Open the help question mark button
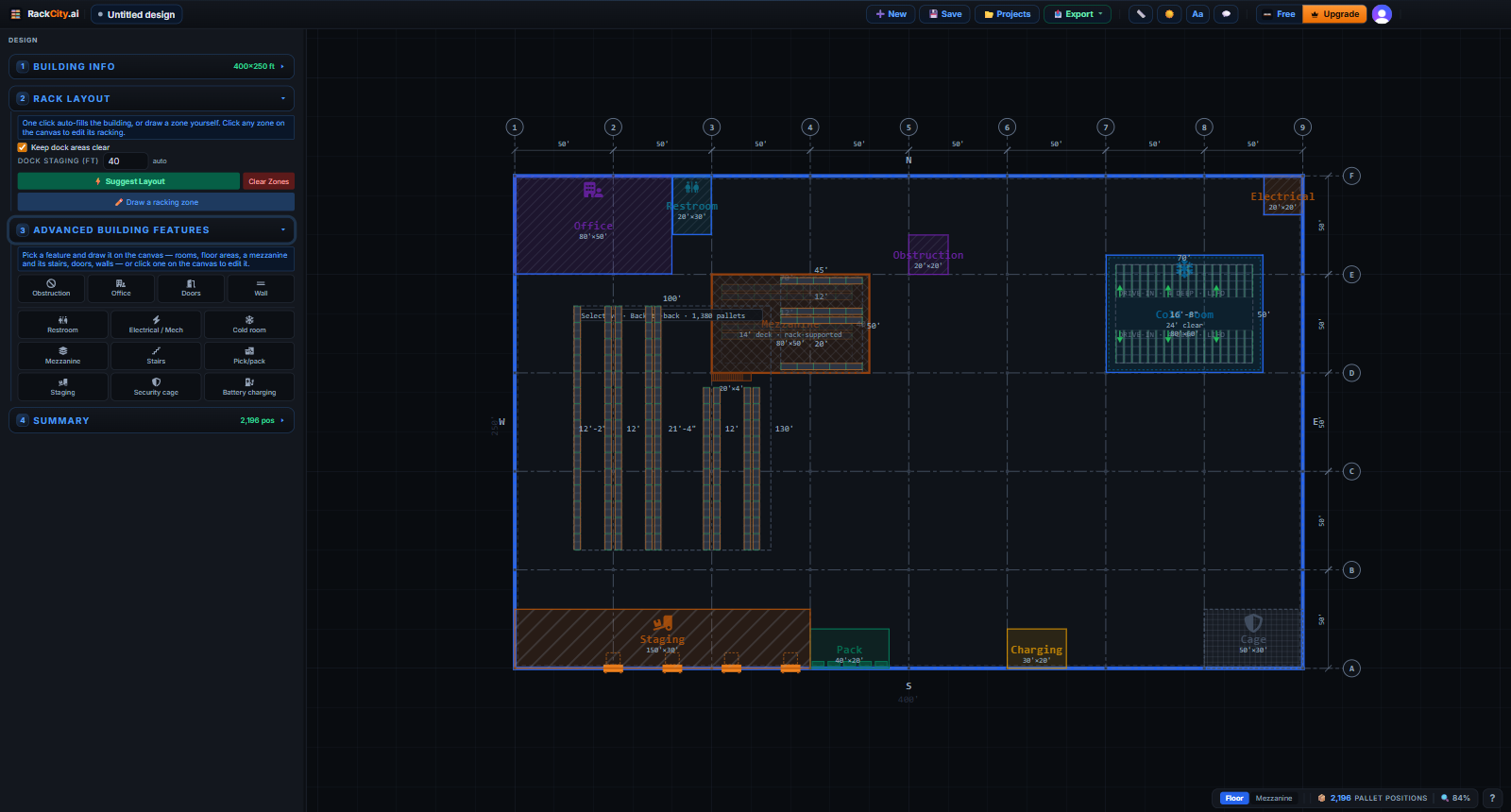Viewport: 1511px width, 812px height. click(1492, 798)
